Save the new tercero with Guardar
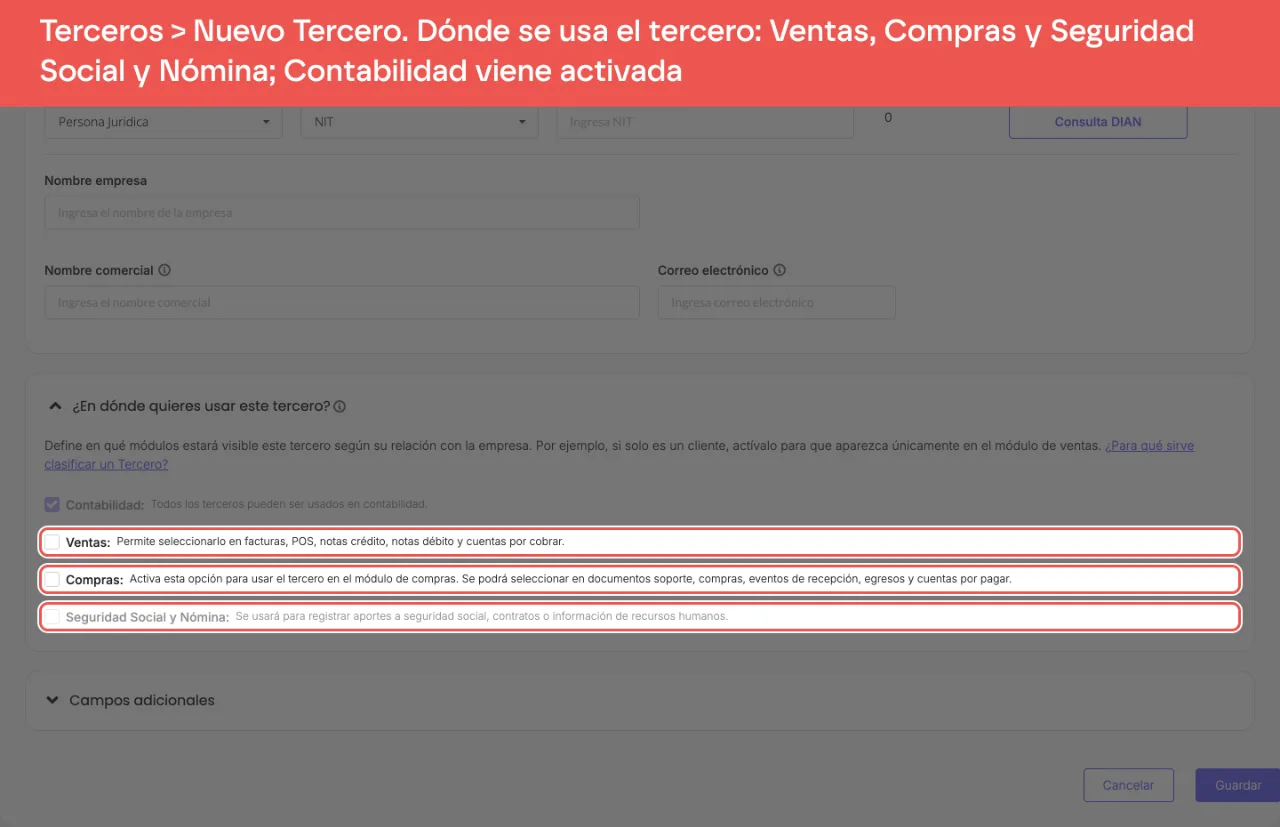The height and width of the screenshot is (827, 1280). [x=1238, y=785]
